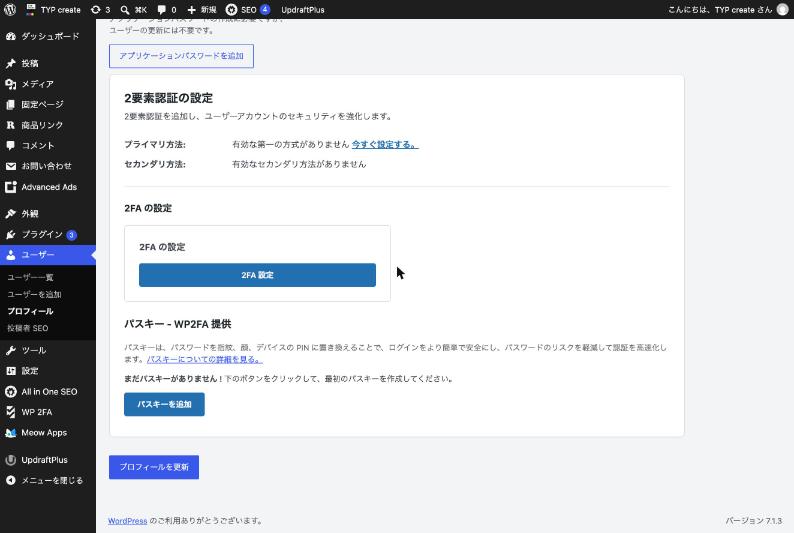Click the 設定 sliders icon
Image resolution: width=794 pixels, height=533 pixels.
coord(11,371)
